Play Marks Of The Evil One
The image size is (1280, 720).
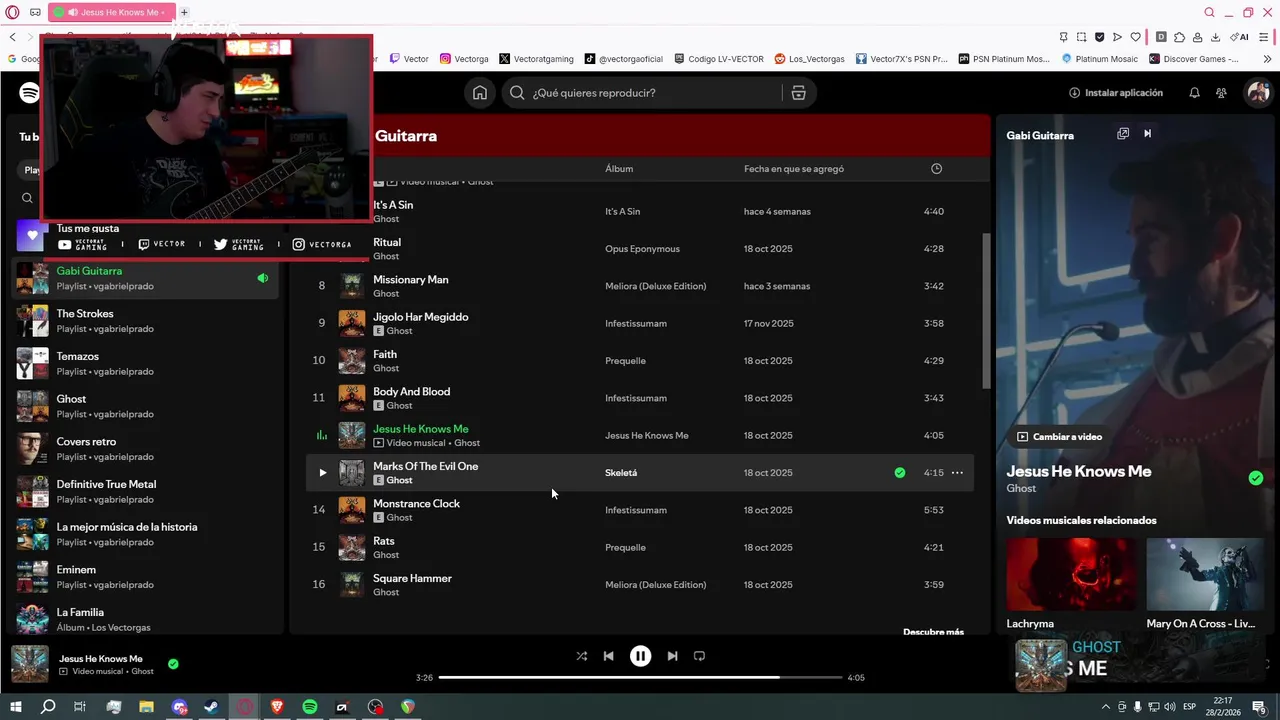pos(322,473)
